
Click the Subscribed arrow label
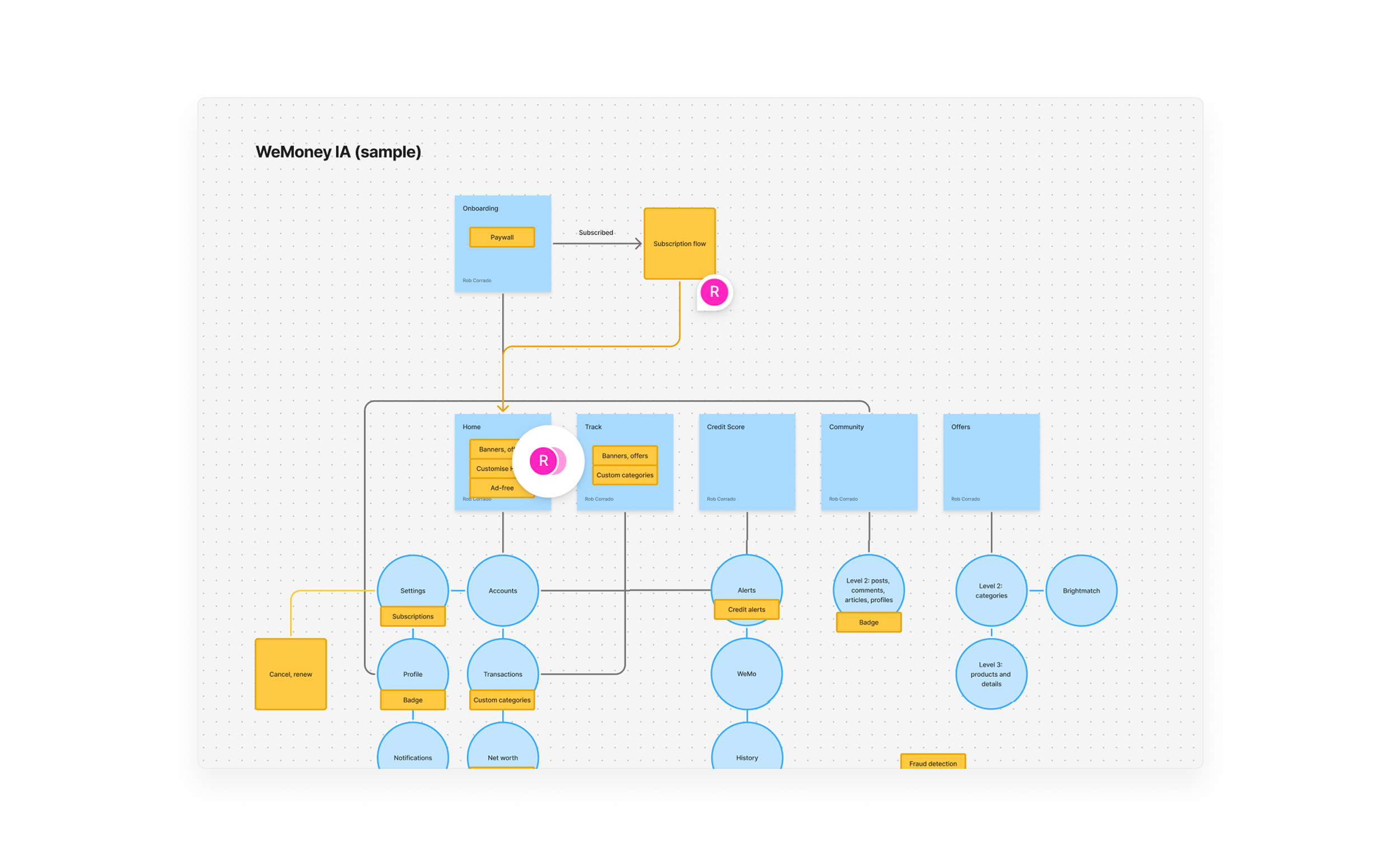pos(595,232)
